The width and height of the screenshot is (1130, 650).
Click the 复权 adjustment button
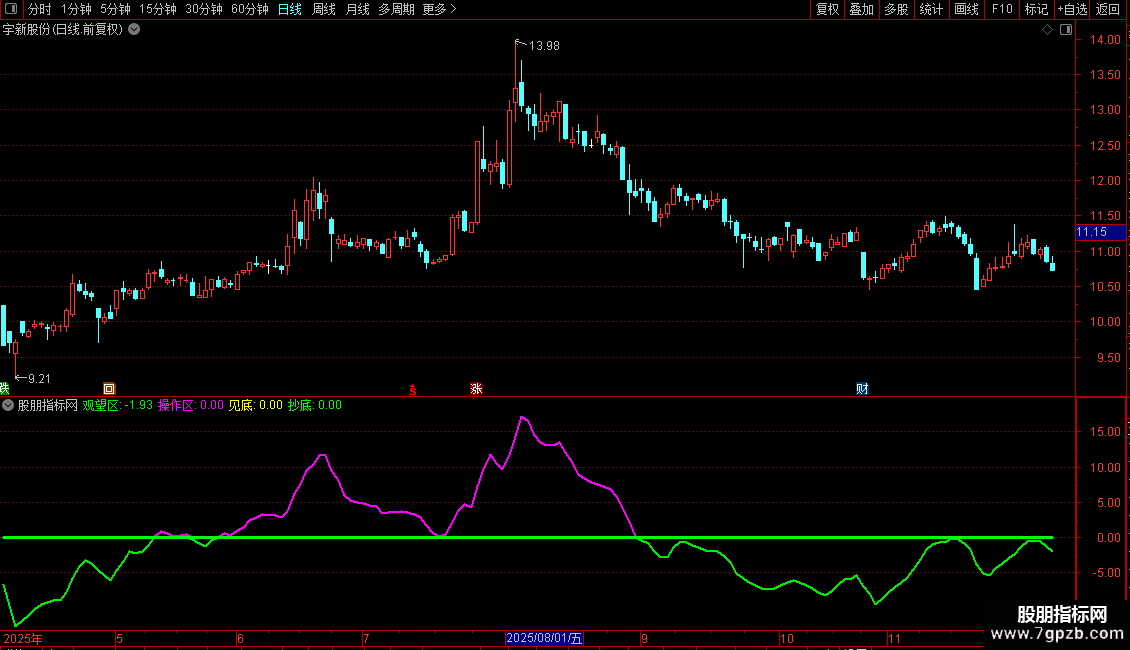point(827,9)
